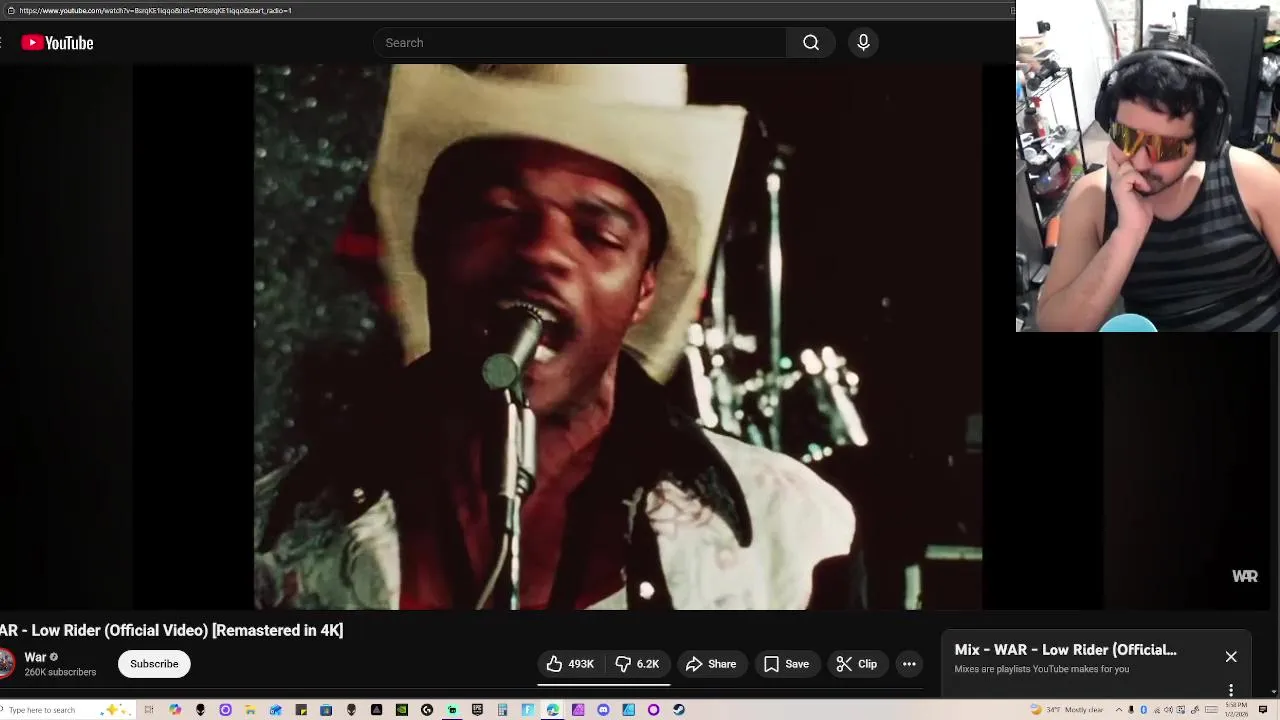The height and width of the screenshot is (720, 1280).
Task: Click the '260K subscribers' text
Action: click(x=60, y=672)
